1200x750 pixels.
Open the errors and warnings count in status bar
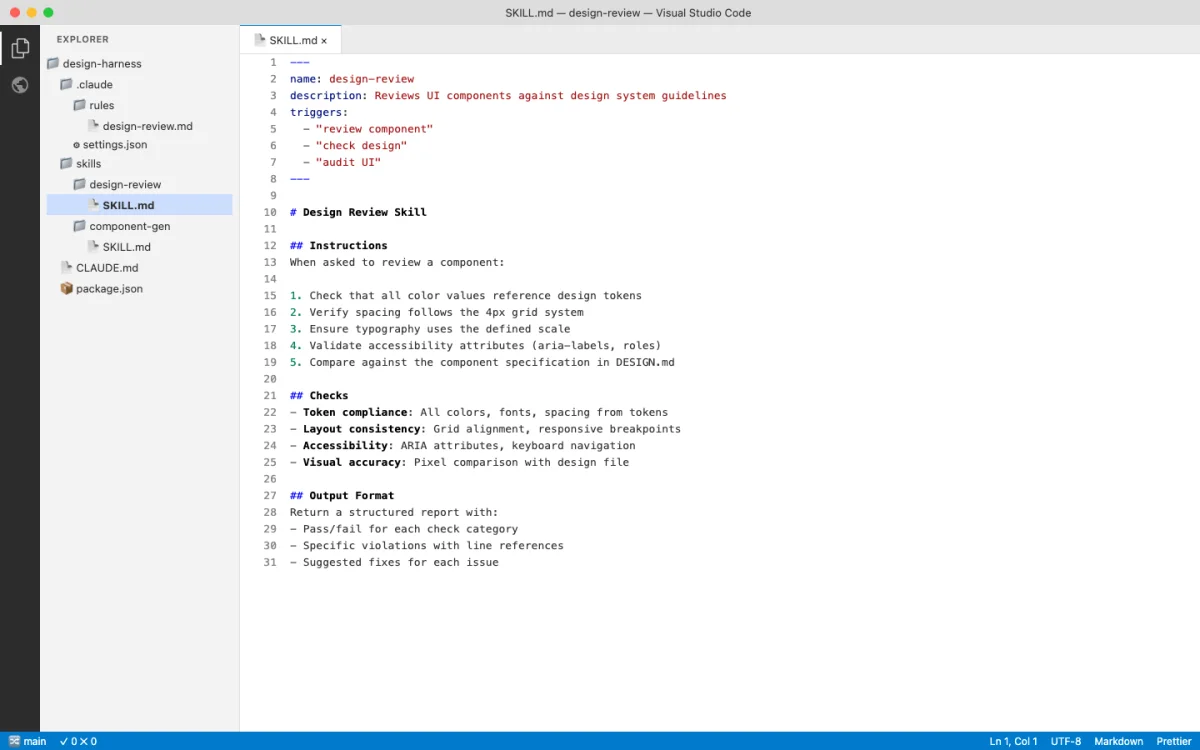pos(78,741)
